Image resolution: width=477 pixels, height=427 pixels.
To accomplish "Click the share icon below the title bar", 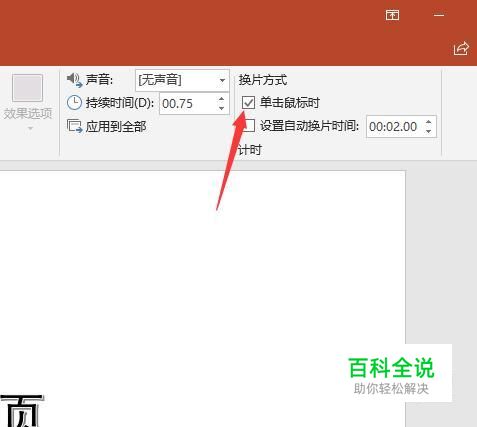I will 461,48.
